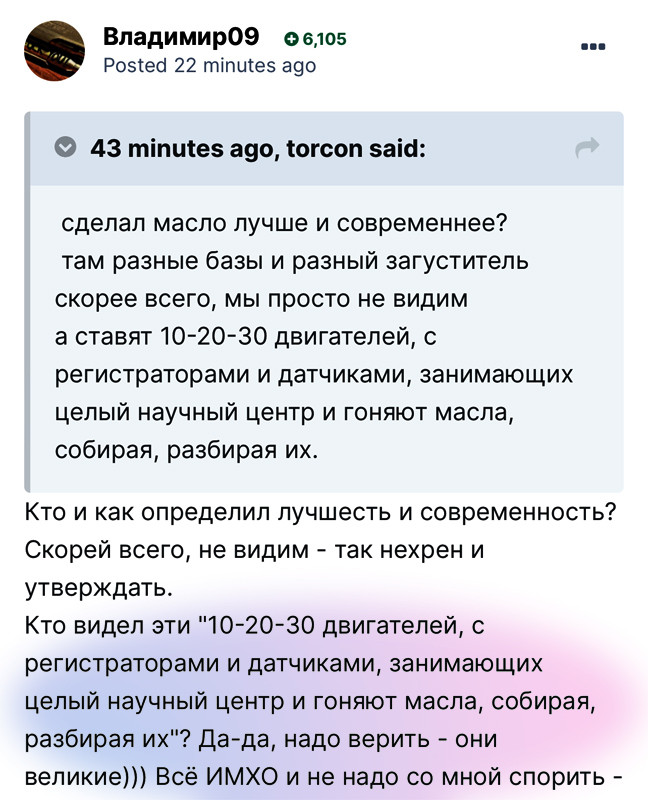Click the 6,105 reputation count

point(324,39)
